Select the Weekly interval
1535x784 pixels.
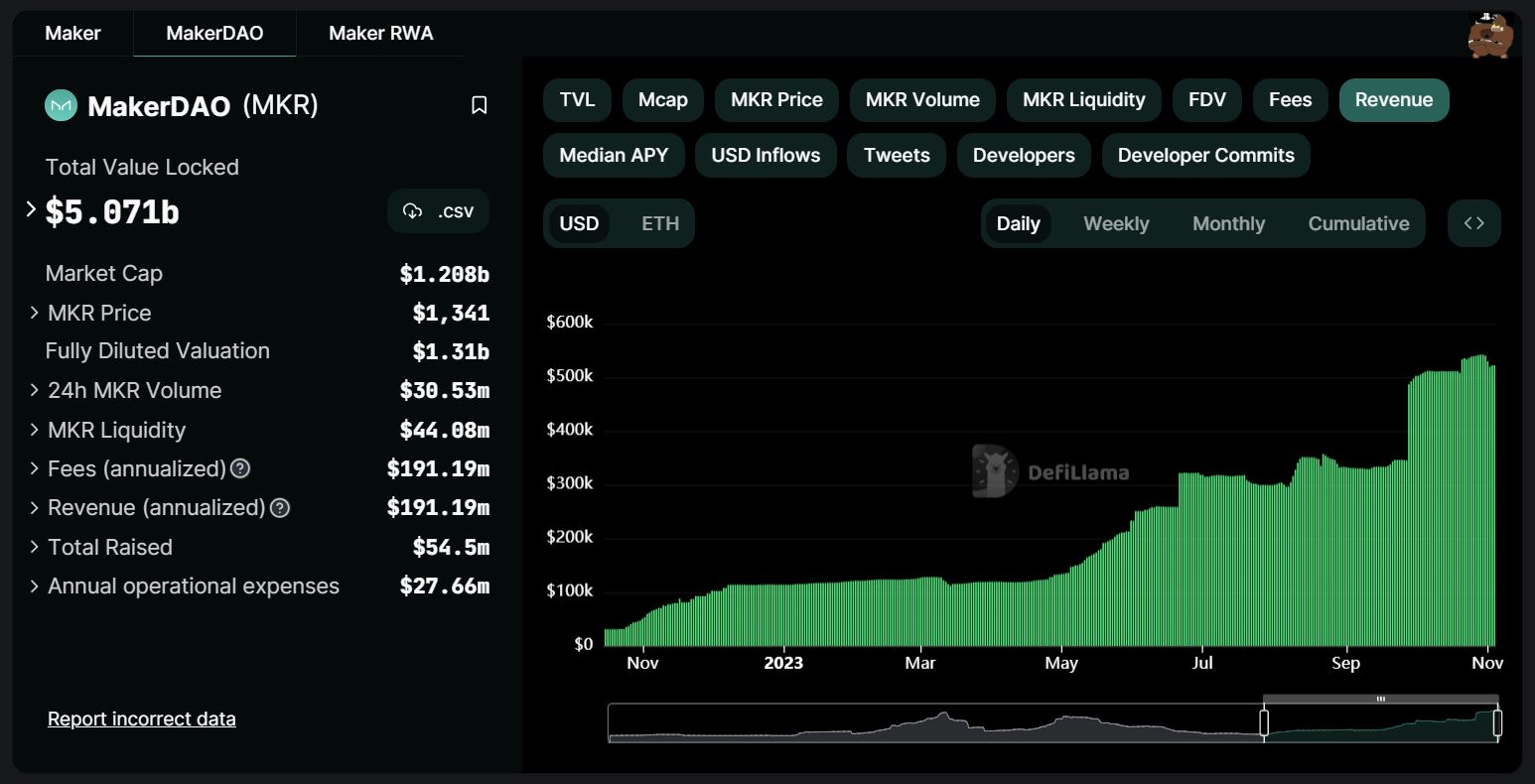pos(1115,223)
